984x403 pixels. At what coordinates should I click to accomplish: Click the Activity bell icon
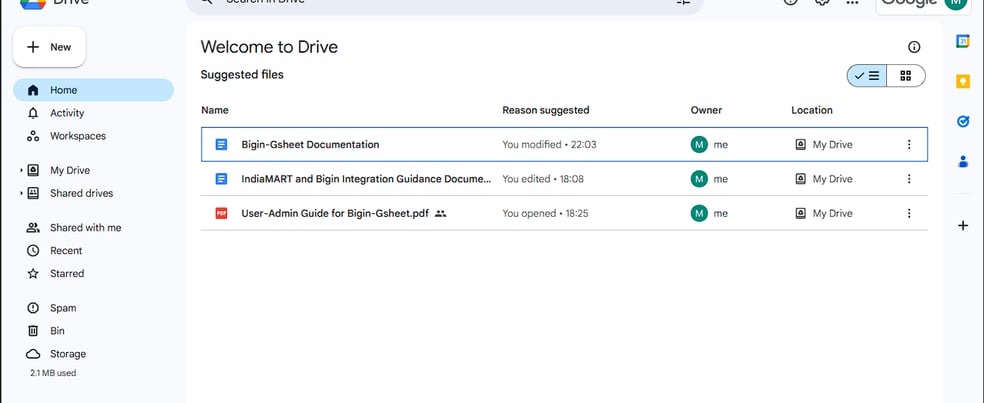pos(33,113)
